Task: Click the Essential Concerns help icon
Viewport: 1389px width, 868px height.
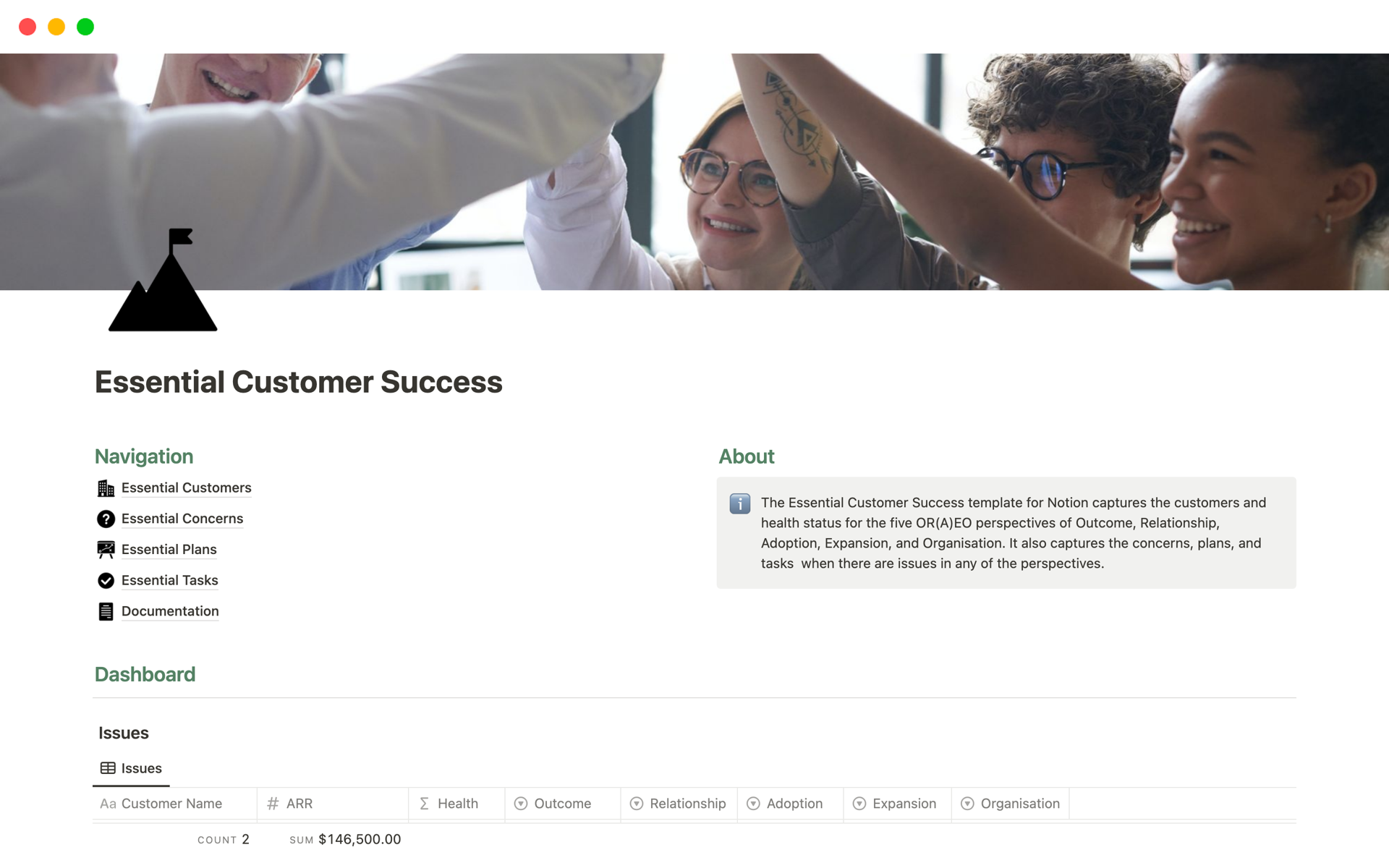Action: click(106, 518)
